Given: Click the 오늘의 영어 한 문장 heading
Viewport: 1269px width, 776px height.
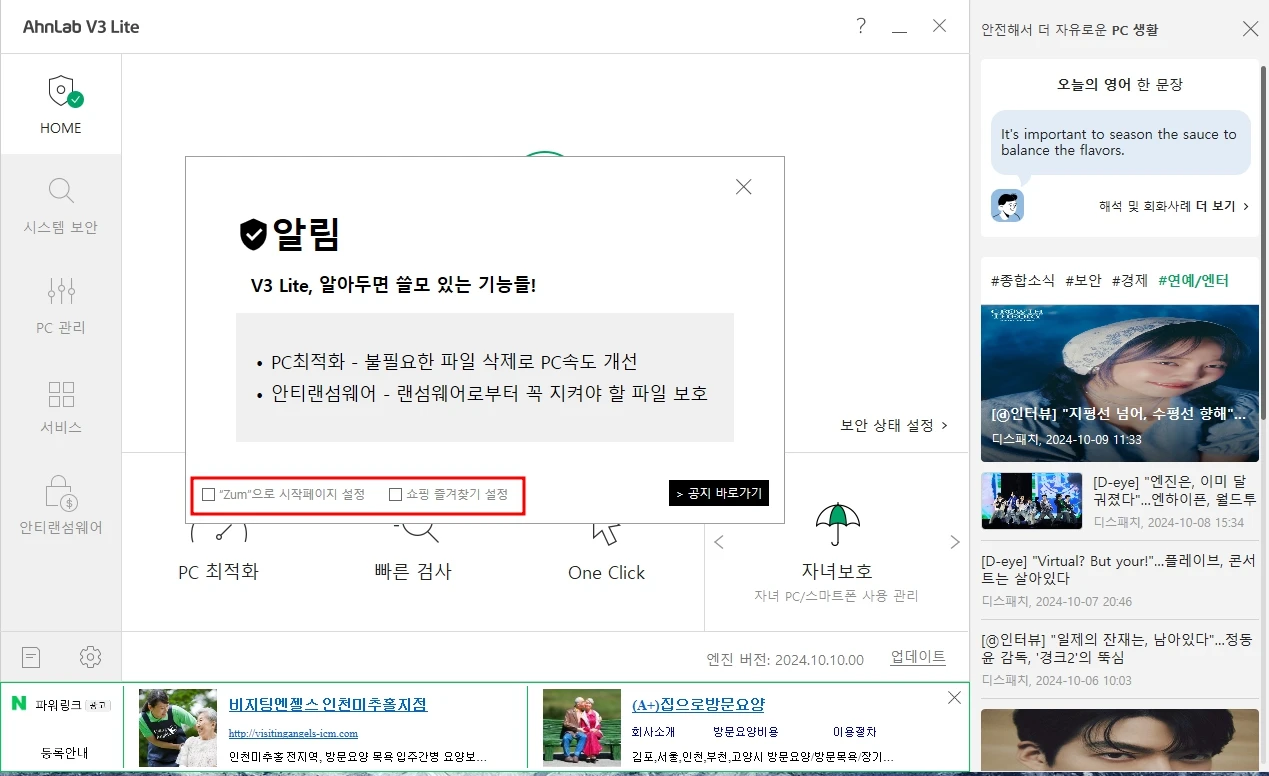Looking at the screenshot, I should [x=1120, y=85].
